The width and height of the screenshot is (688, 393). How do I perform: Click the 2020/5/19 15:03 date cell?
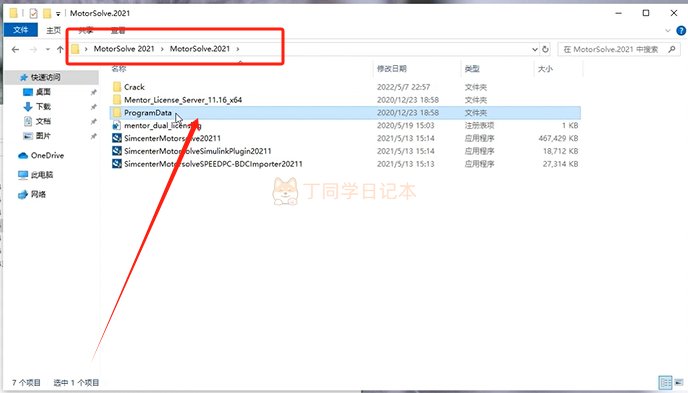pyautogui.click(x=405, y=125)
